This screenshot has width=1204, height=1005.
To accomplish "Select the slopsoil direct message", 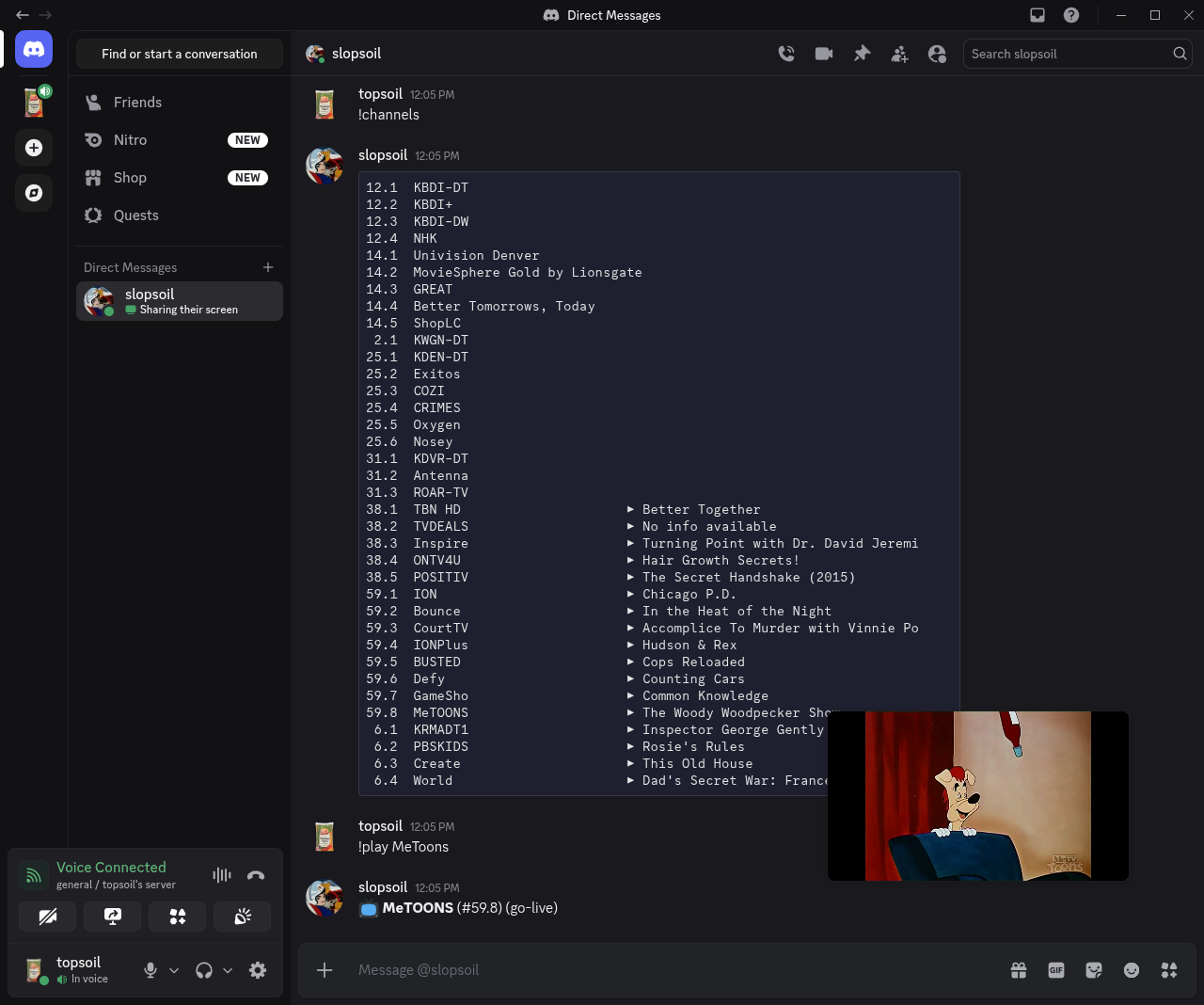I will click(x=180, y=301).
